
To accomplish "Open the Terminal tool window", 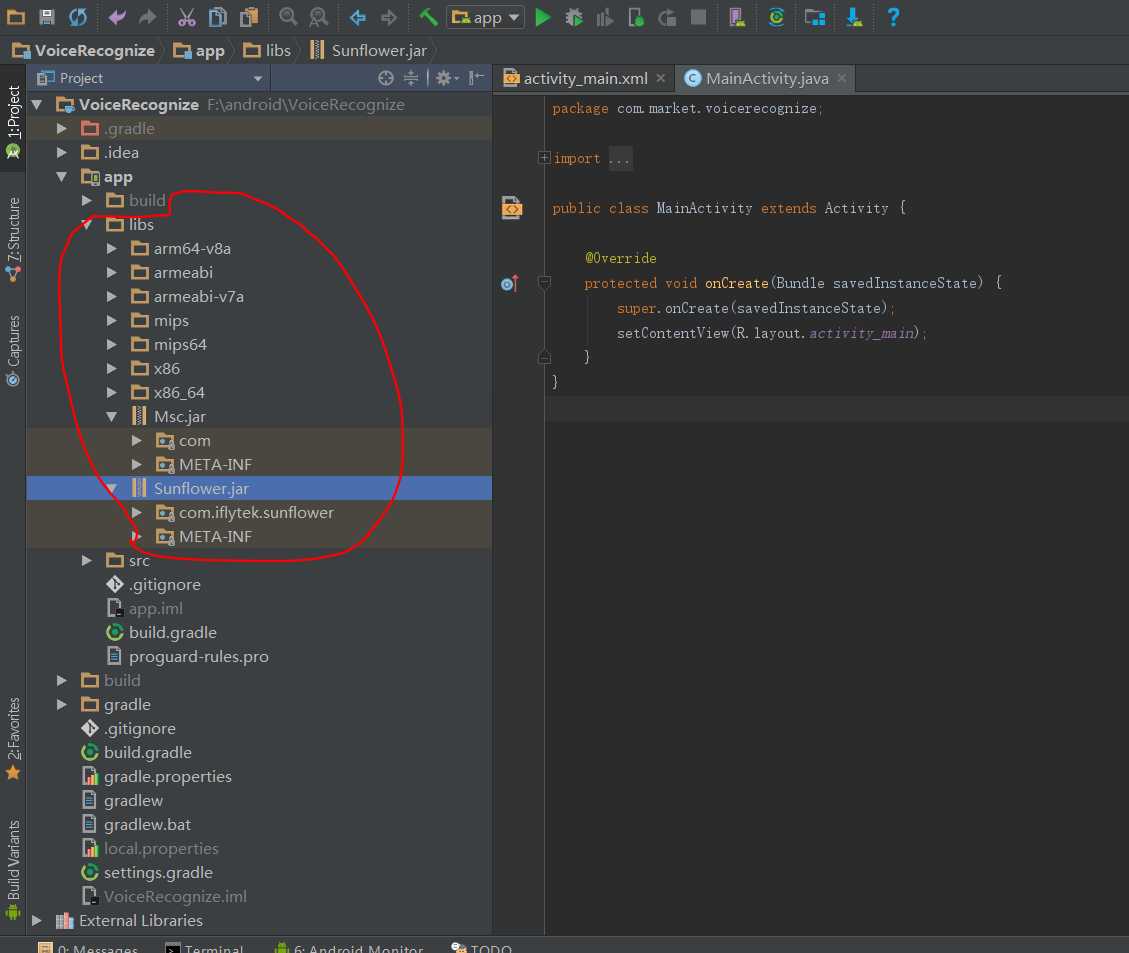I will pos(204,948).
